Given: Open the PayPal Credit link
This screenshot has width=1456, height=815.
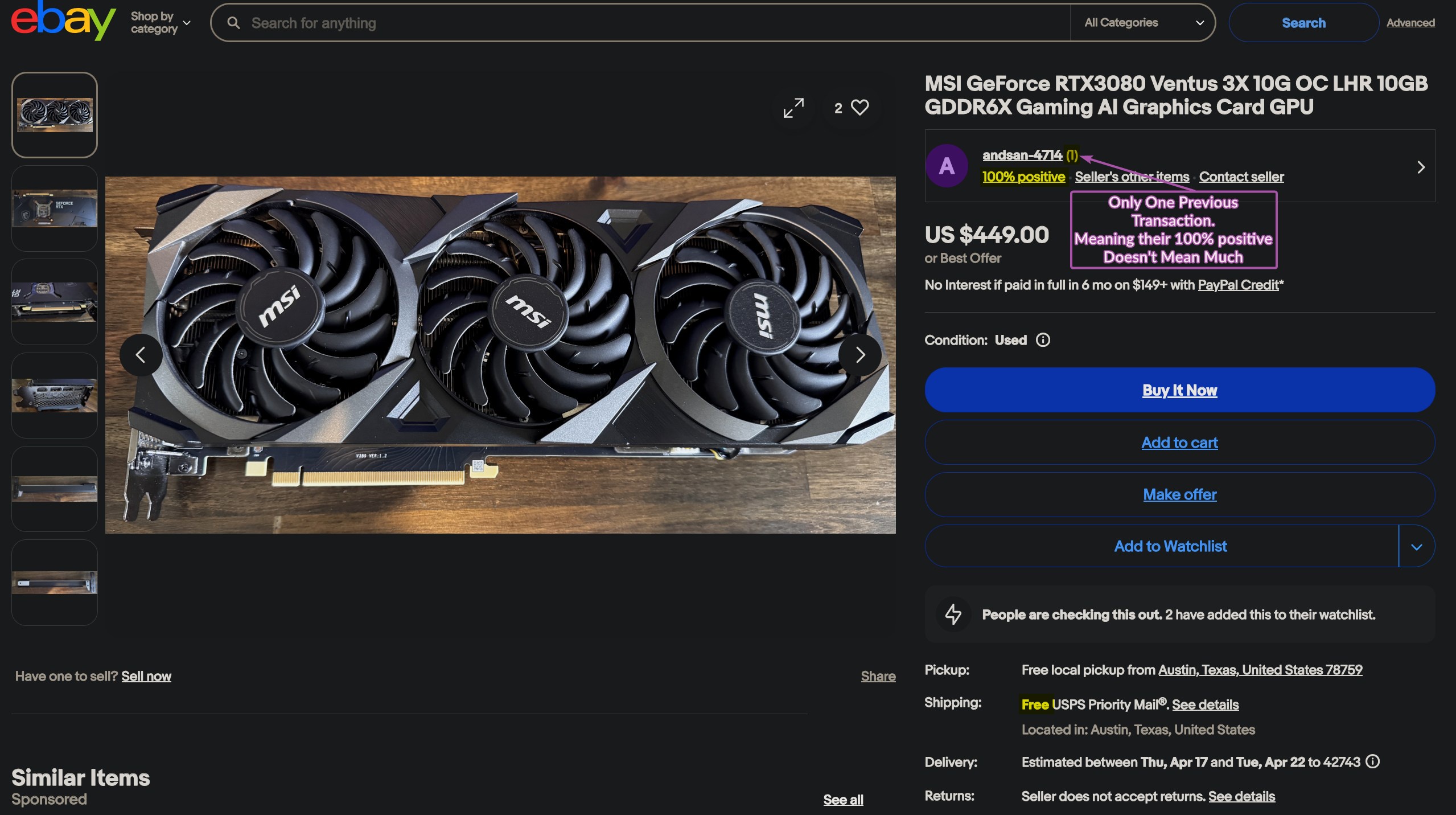Looking at the screenshot, I should (1238, 285).
